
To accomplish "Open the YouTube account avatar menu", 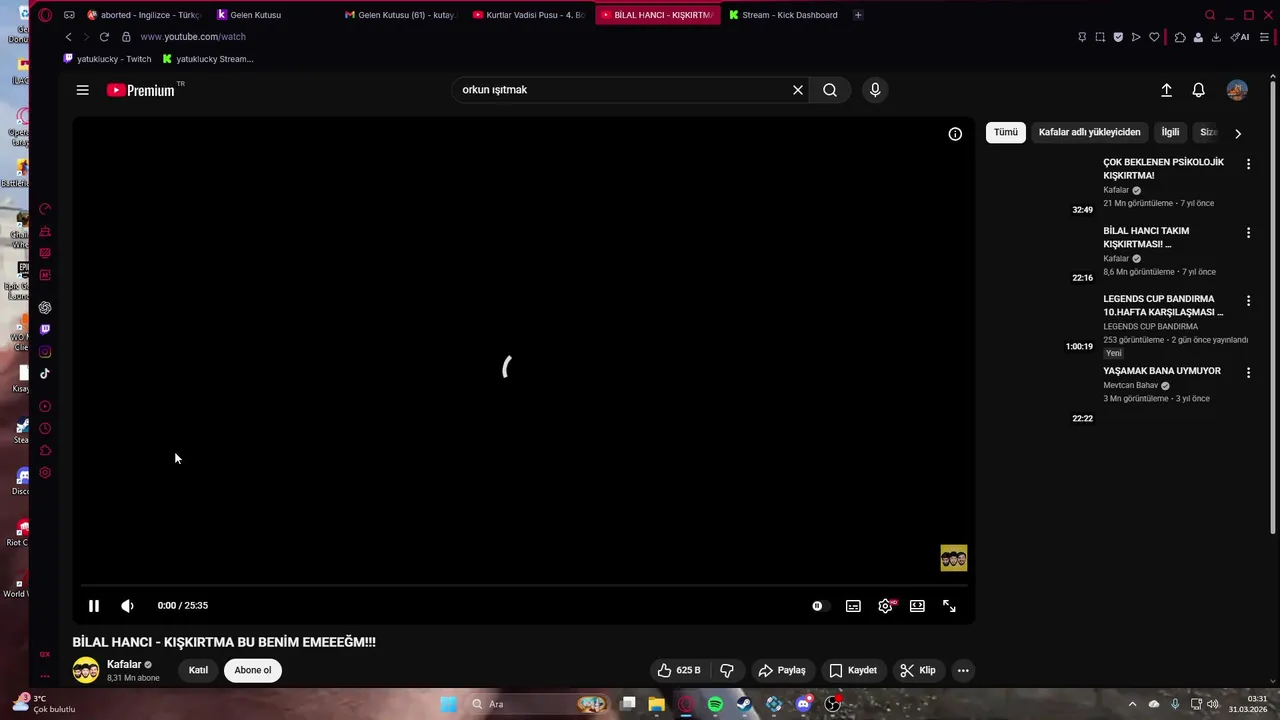I will tap(1237, 90).
